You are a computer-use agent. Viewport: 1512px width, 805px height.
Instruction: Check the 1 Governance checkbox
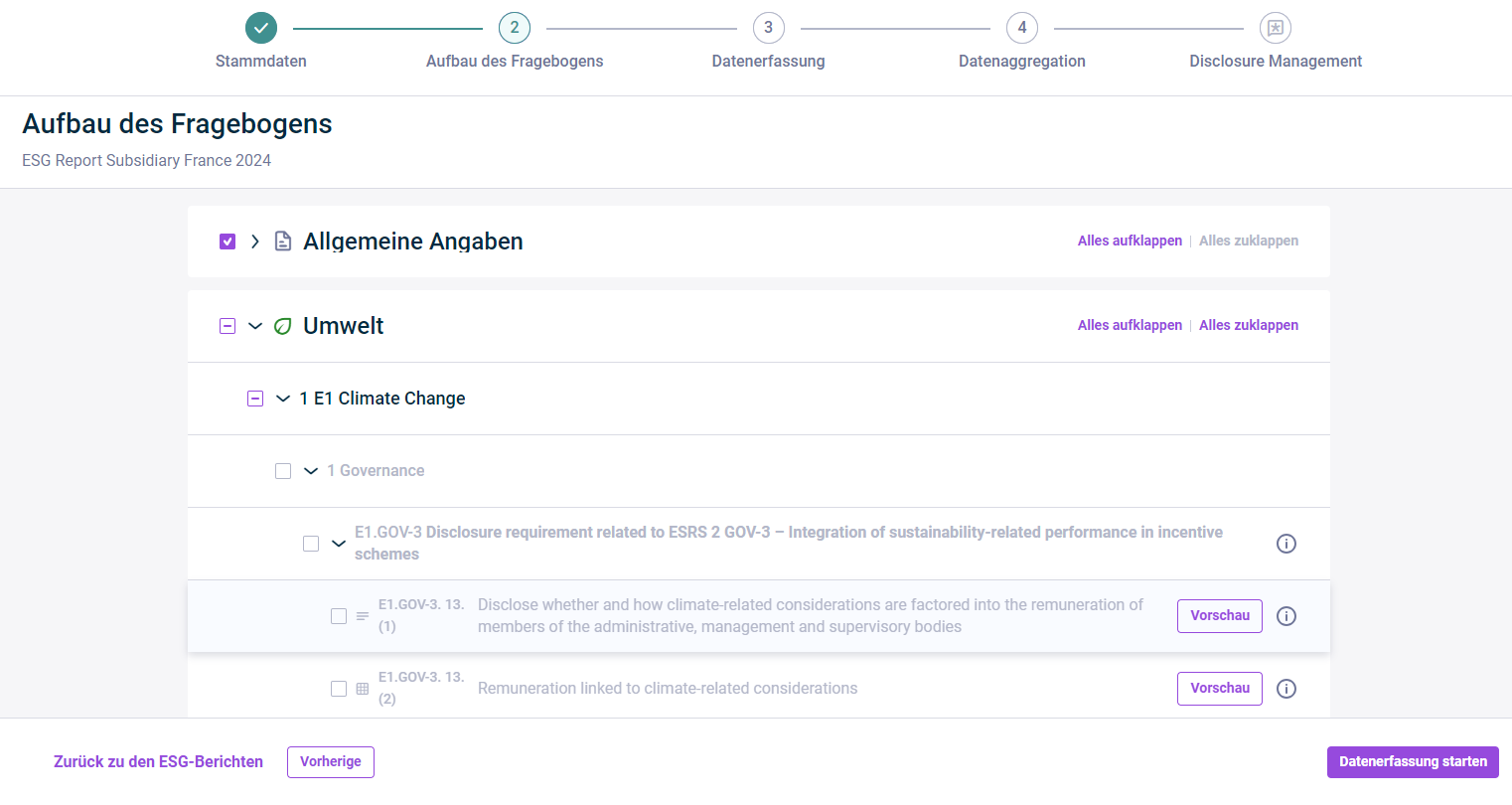pos(283,471)
